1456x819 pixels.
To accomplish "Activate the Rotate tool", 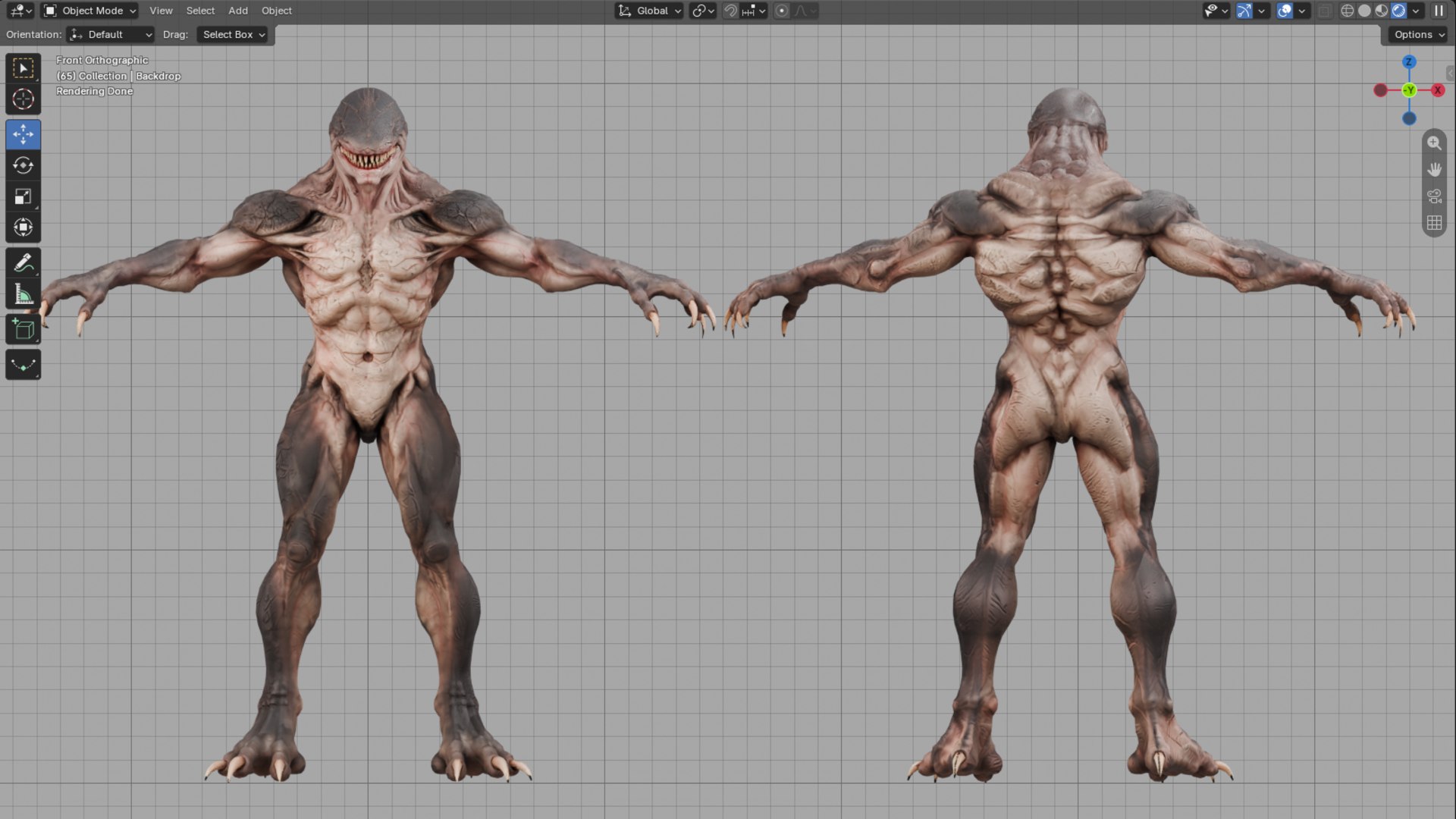I will click(23, 165).
